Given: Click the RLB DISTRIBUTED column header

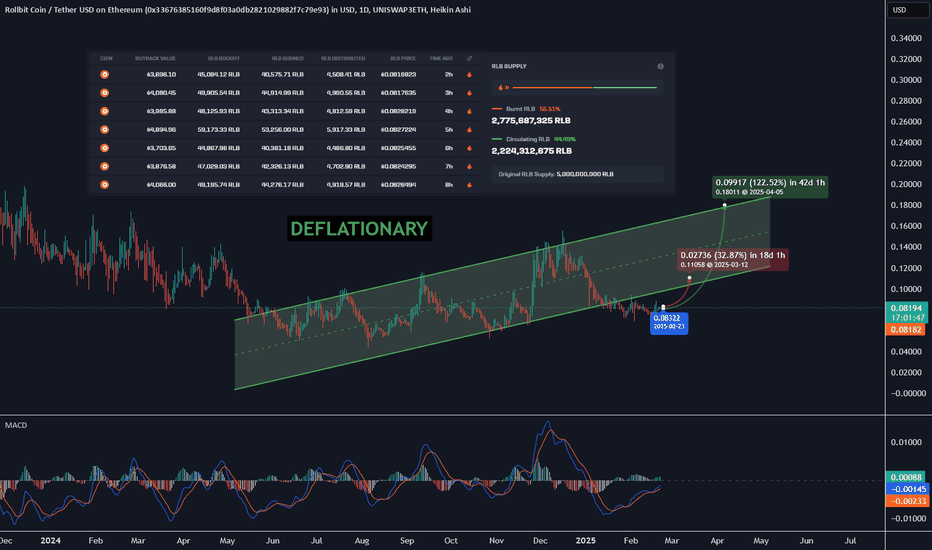Looking at the screenshot, I should pyautogui.click(x=343, y=58).
